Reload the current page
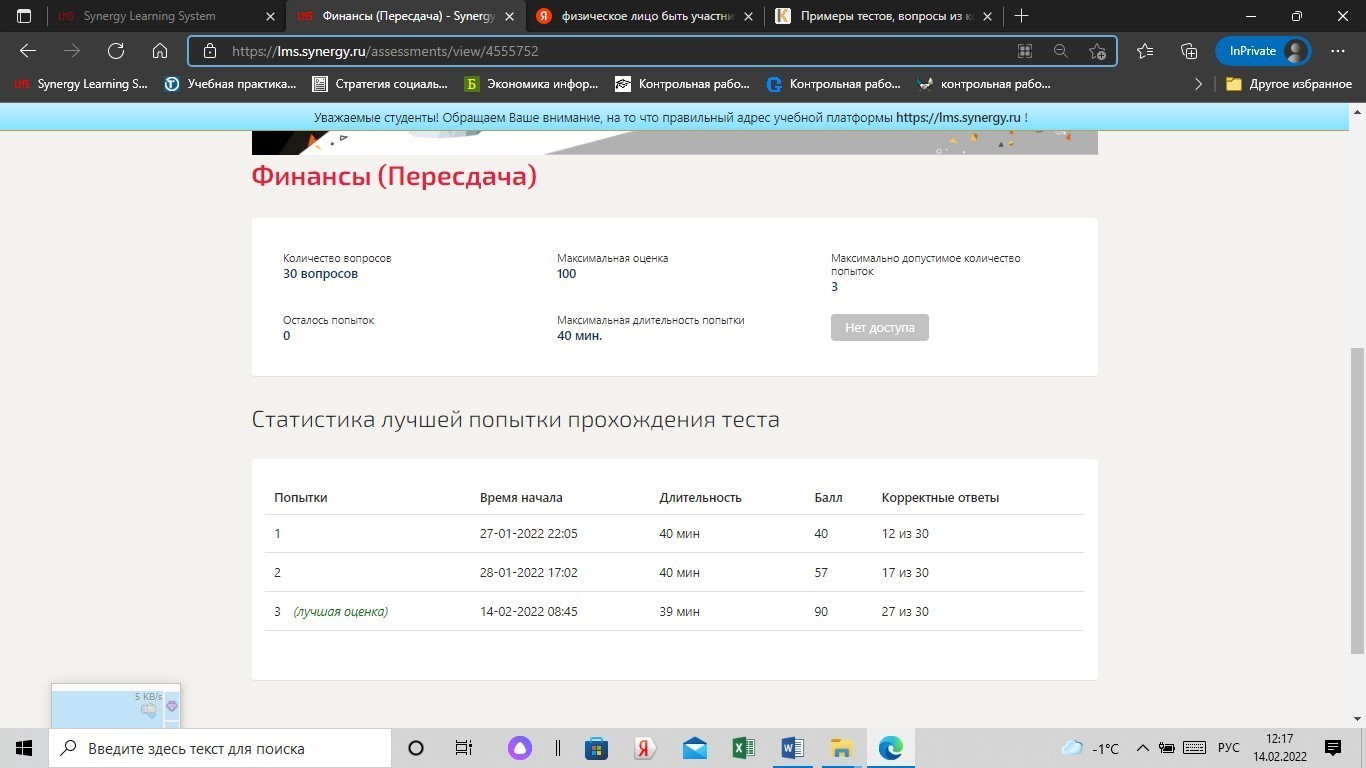1366x768 pixels. click(x=116, y=51)
